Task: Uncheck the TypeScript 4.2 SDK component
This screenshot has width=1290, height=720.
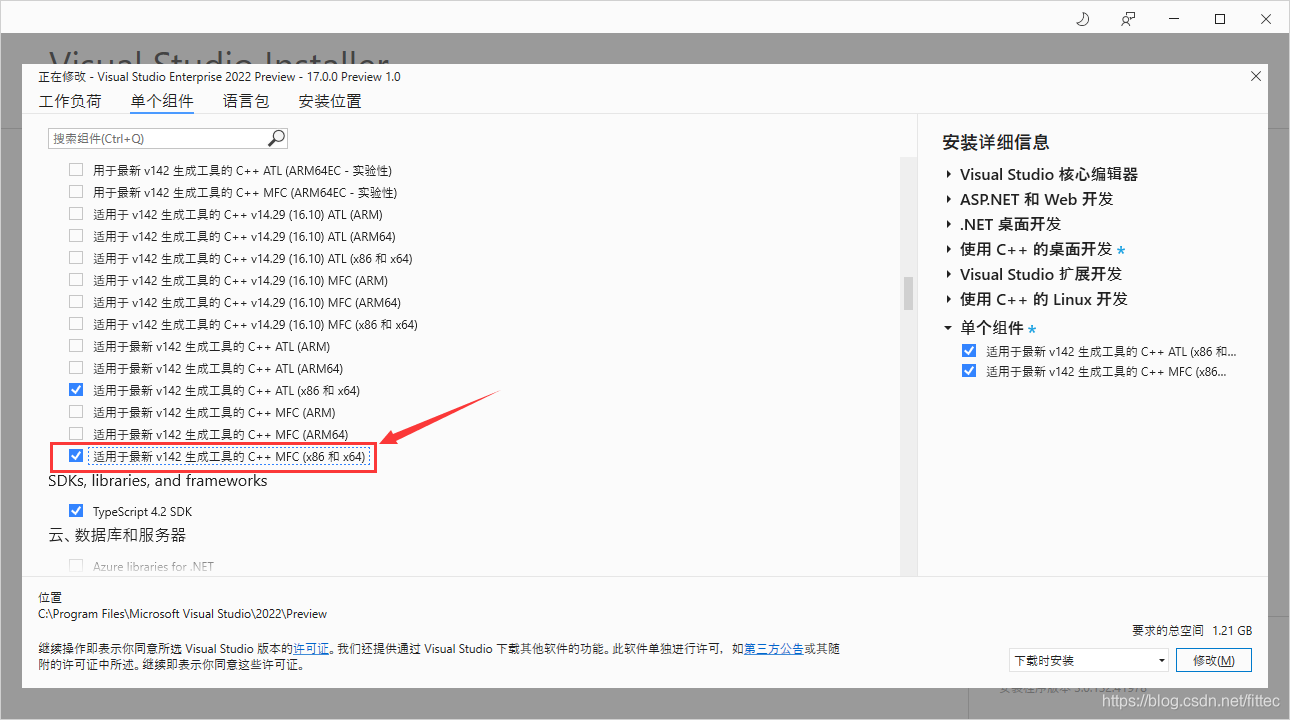Action: point(76,511)
